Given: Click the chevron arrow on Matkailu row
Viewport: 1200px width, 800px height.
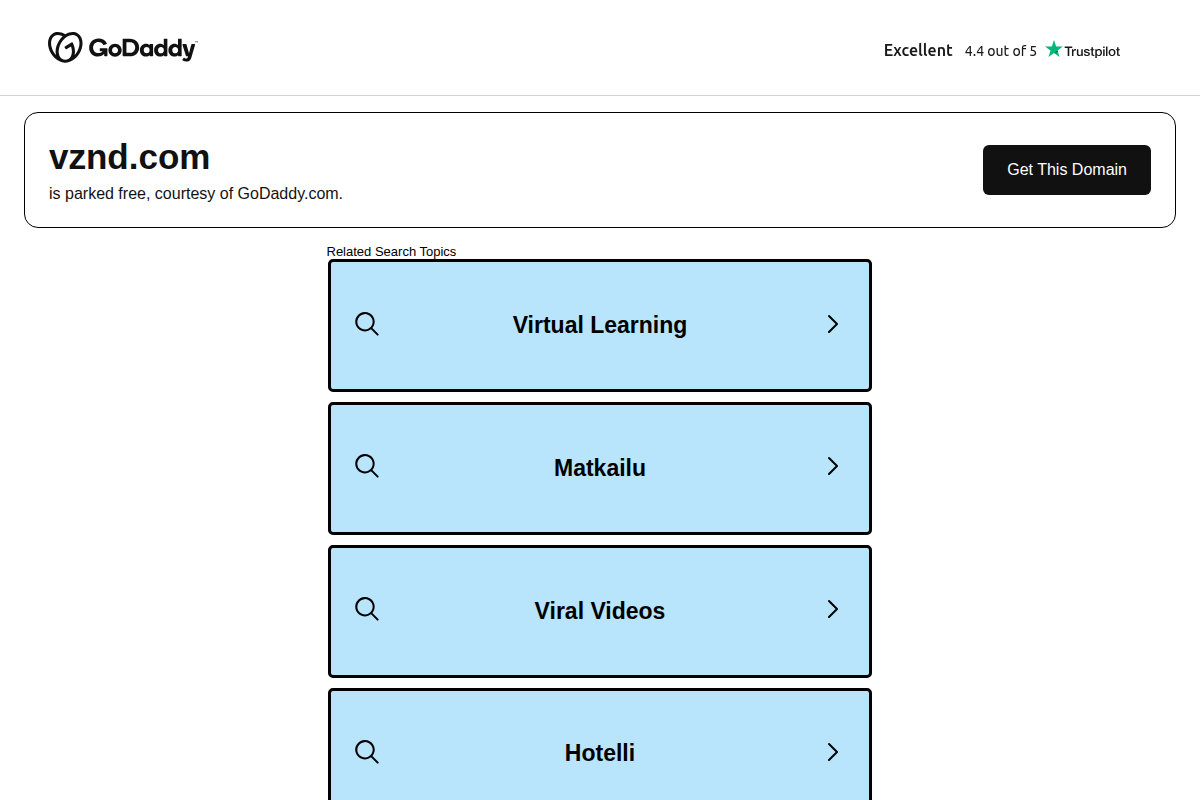Looking at the screenshot, I should click(x=832, y=466).
